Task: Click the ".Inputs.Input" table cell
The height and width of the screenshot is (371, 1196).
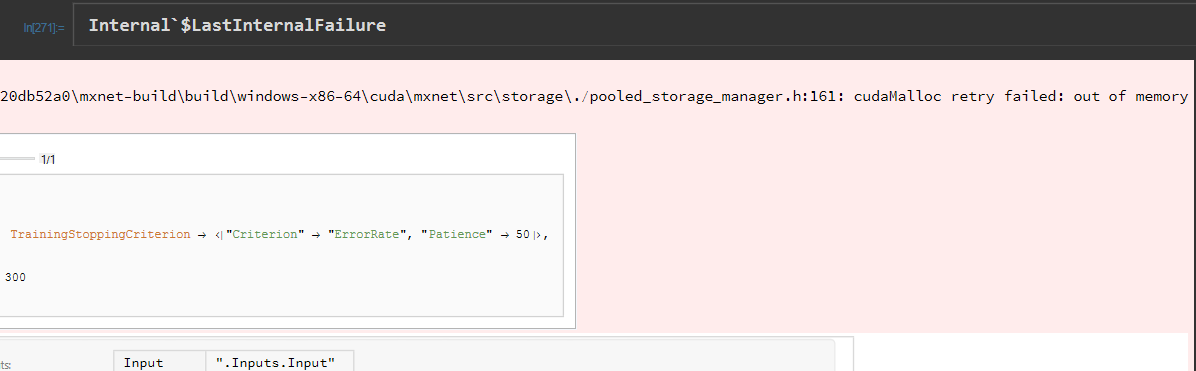Action: [280, 362]
